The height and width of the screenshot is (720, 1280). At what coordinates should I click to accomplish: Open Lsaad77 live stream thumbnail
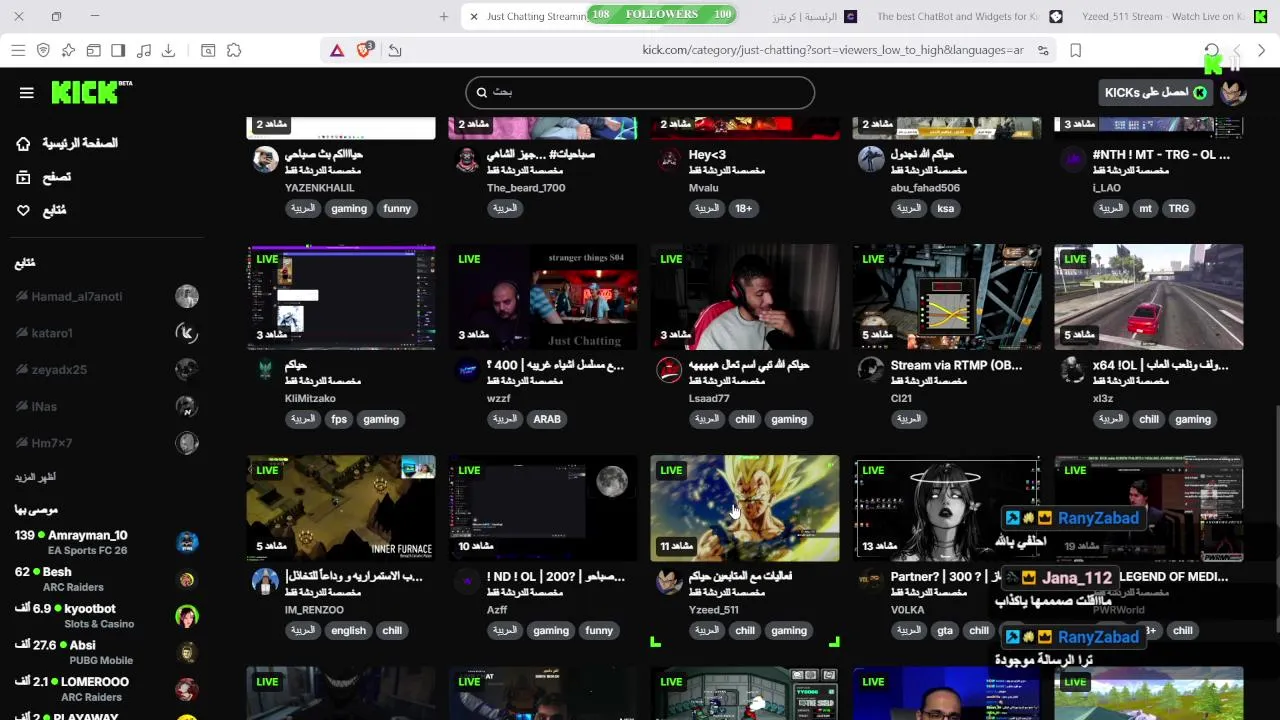click(x=745, y=297)
